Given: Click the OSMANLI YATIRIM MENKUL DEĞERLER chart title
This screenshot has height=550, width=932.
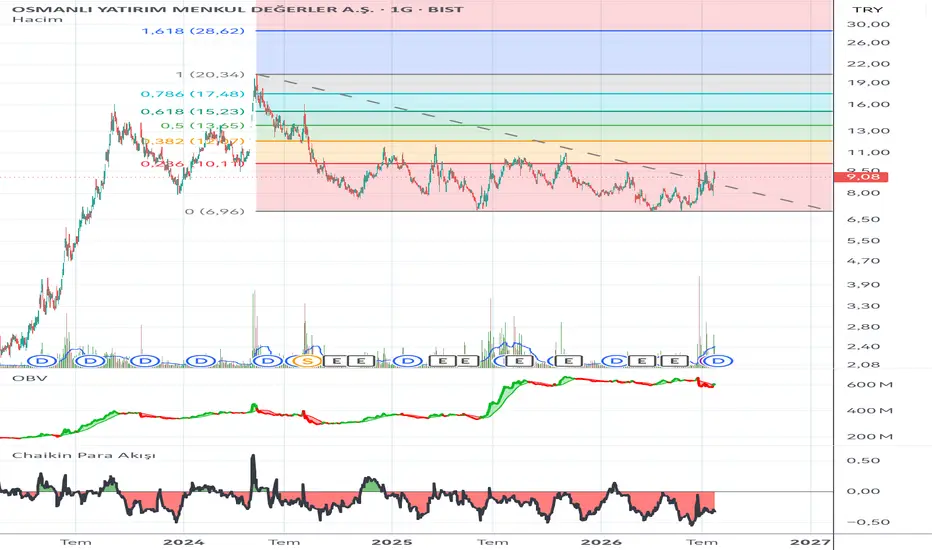Looking at the screenshot, I should [237, 9].
